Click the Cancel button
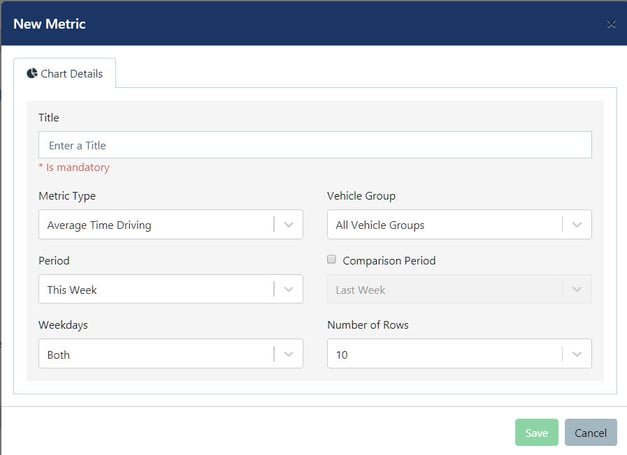Image resolution: width=627 pixels, height=455 pixels. coord(591,433)
